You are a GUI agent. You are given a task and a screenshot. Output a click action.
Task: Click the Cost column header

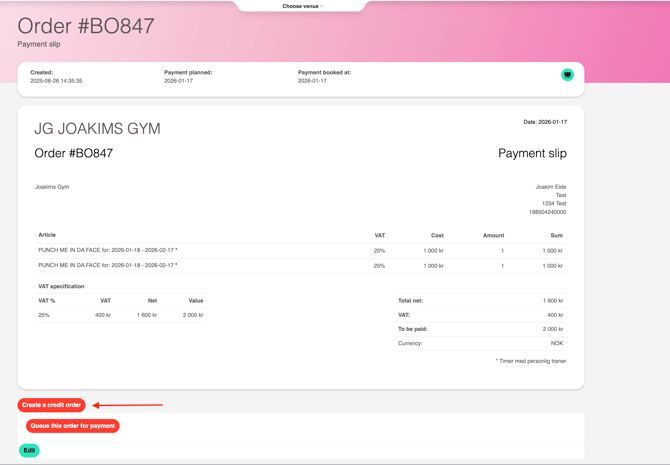pyautogui.click(x=436, y=235)
